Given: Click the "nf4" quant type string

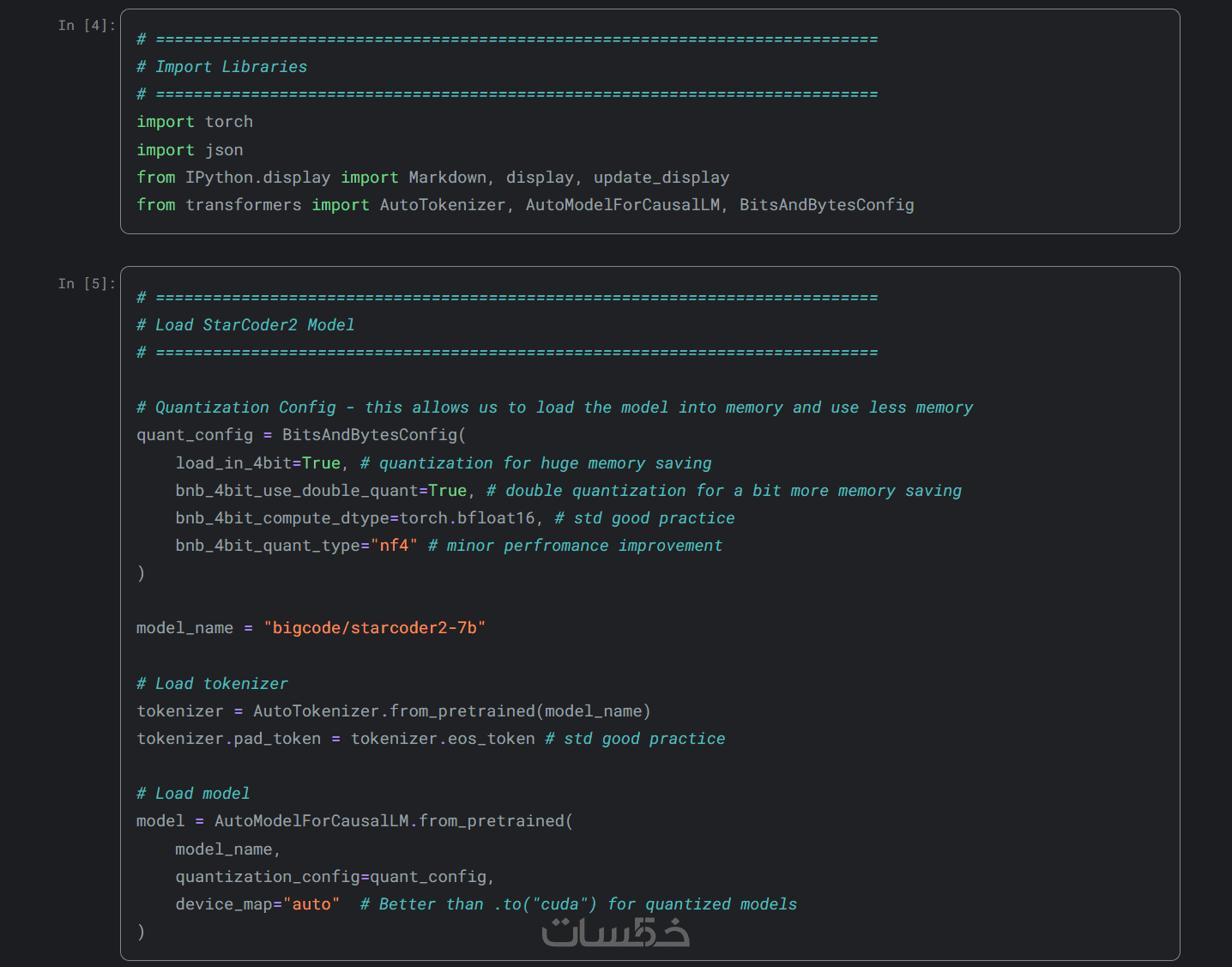Looking at the screenshot, I should [x=394, y=546].
